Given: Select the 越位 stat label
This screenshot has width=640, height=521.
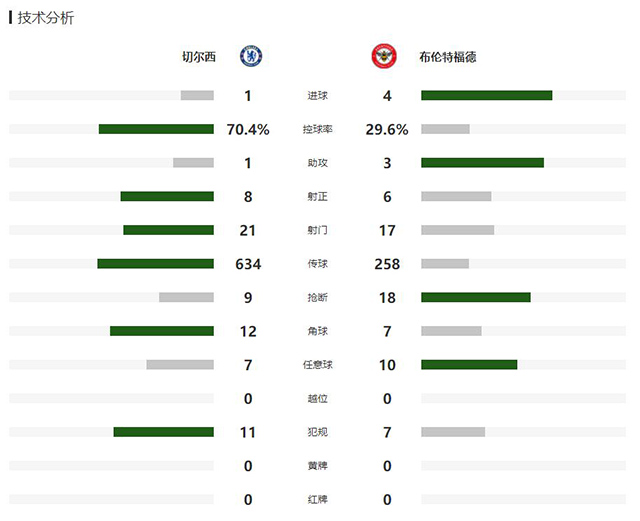Looking at the screenshot, I should [x=318, y=399].
